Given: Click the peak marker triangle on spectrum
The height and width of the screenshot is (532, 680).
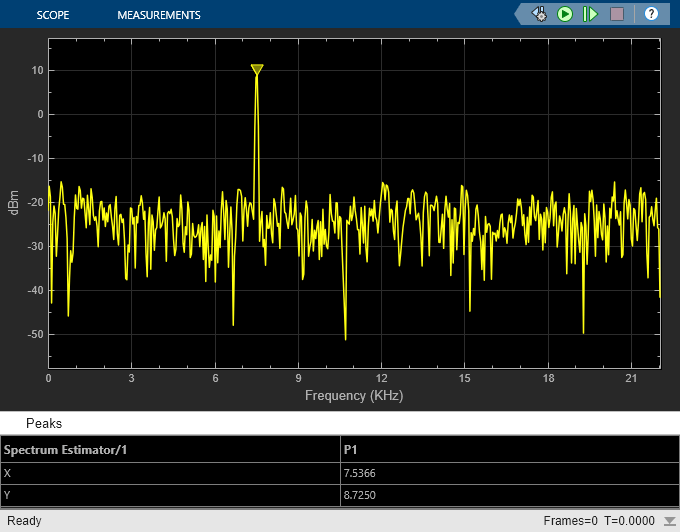Looking at the screenshot, I should tap(257, 70).
